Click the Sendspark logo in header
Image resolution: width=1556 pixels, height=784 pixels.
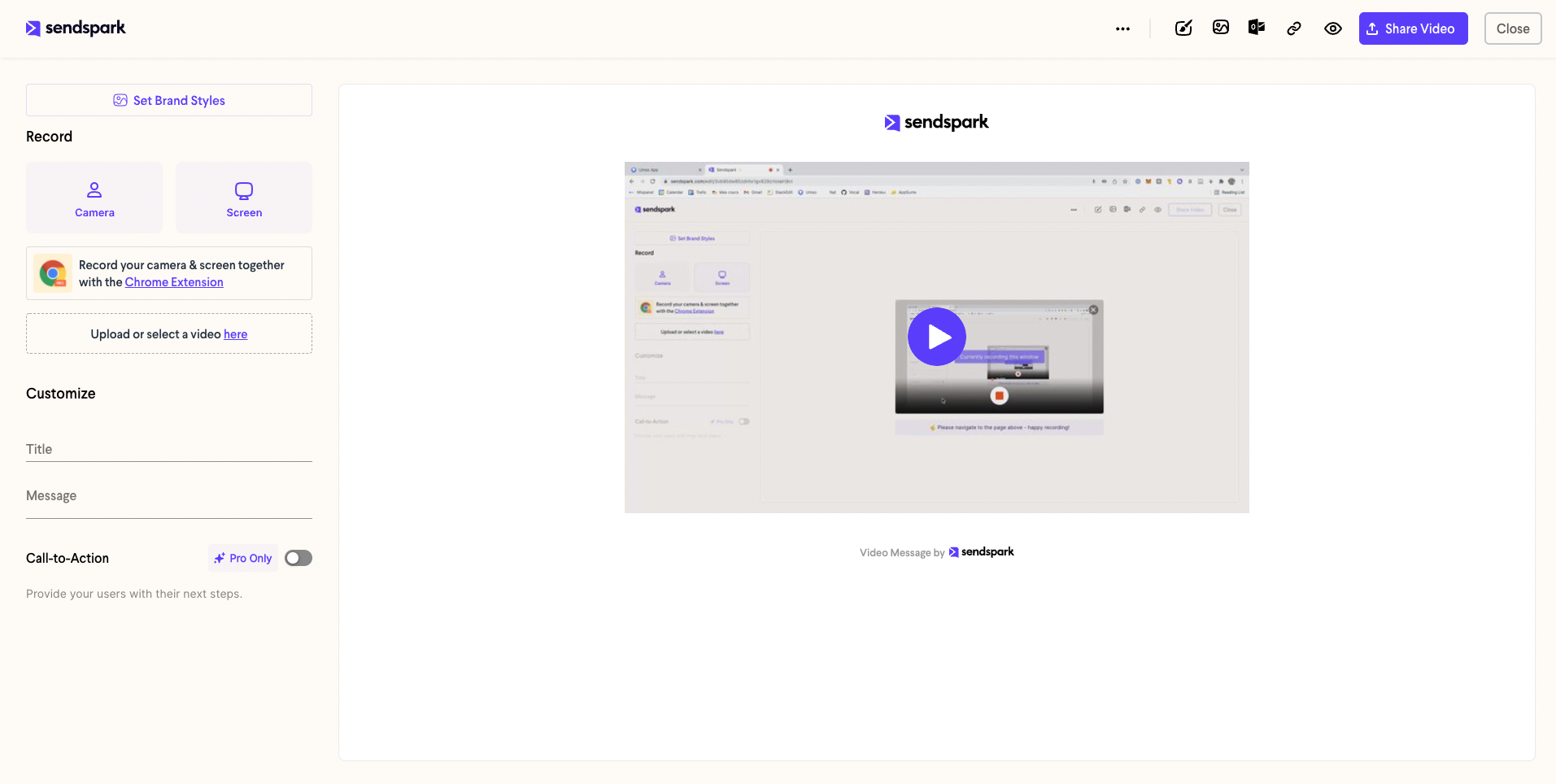click(x=76, y=28)
